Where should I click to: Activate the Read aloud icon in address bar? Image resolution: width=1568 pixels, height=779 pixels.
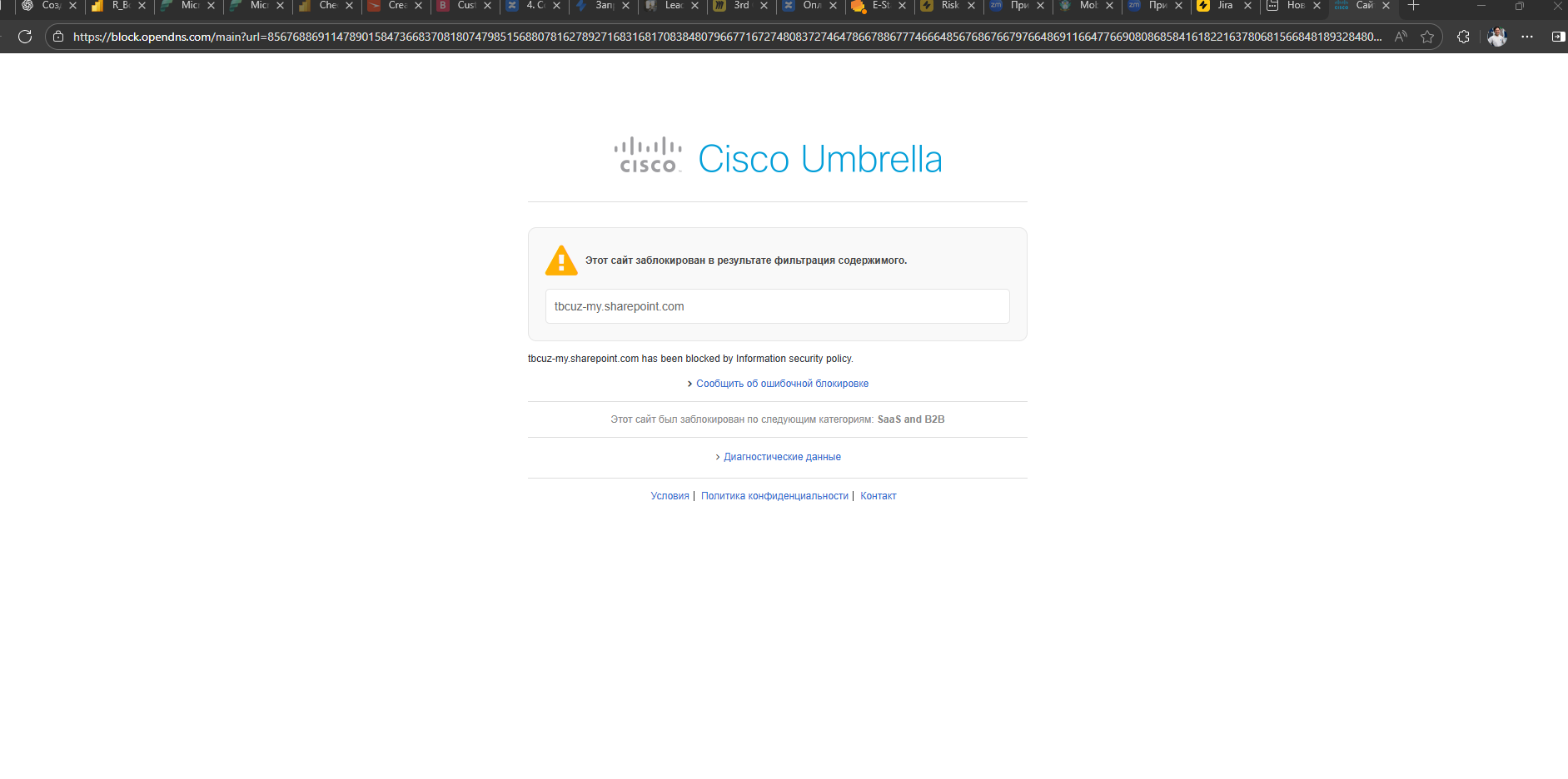click(1401, 37)
